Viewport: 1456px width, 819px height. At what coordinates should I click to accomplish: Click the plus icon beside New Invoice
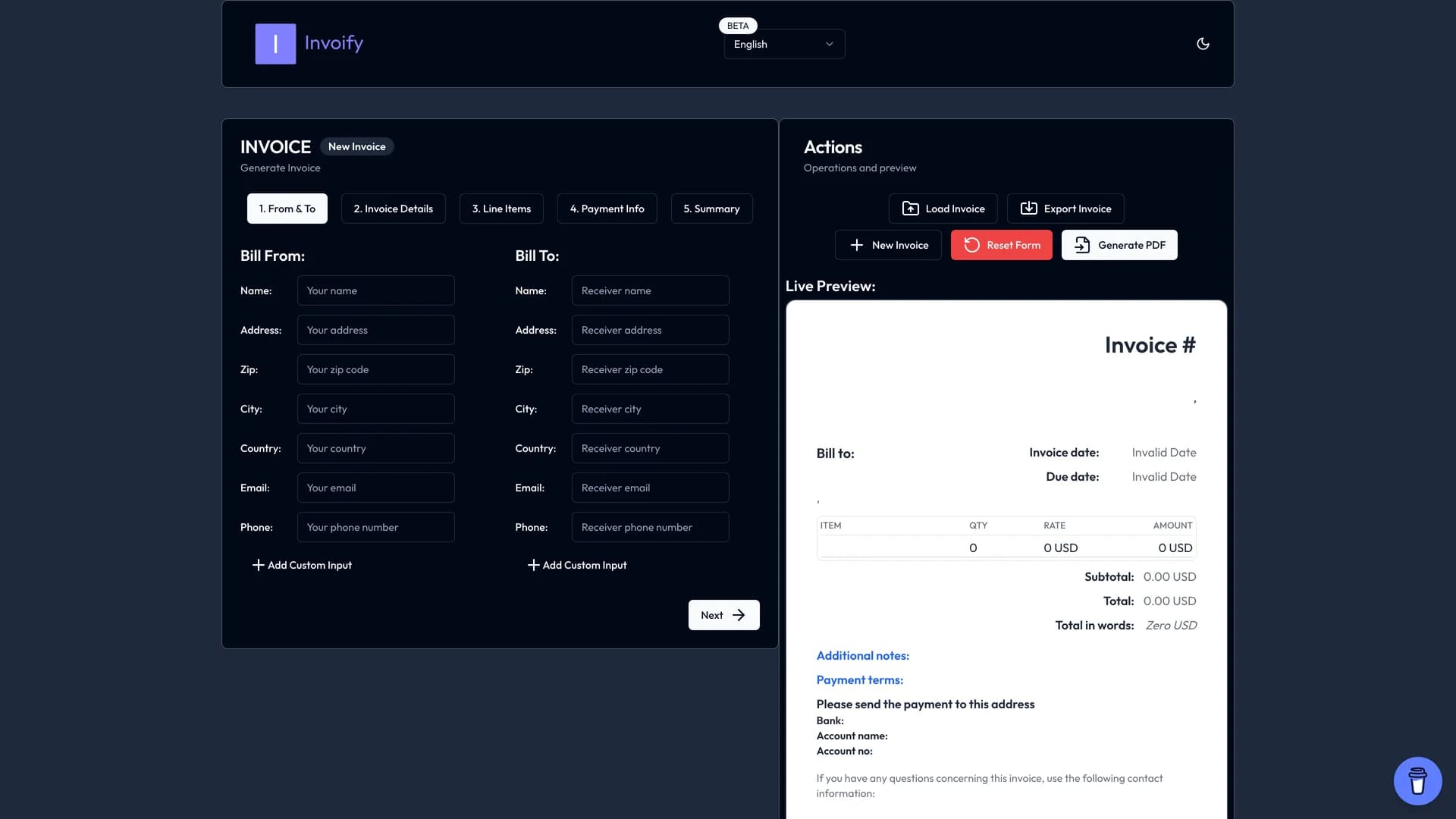point(857,245)
